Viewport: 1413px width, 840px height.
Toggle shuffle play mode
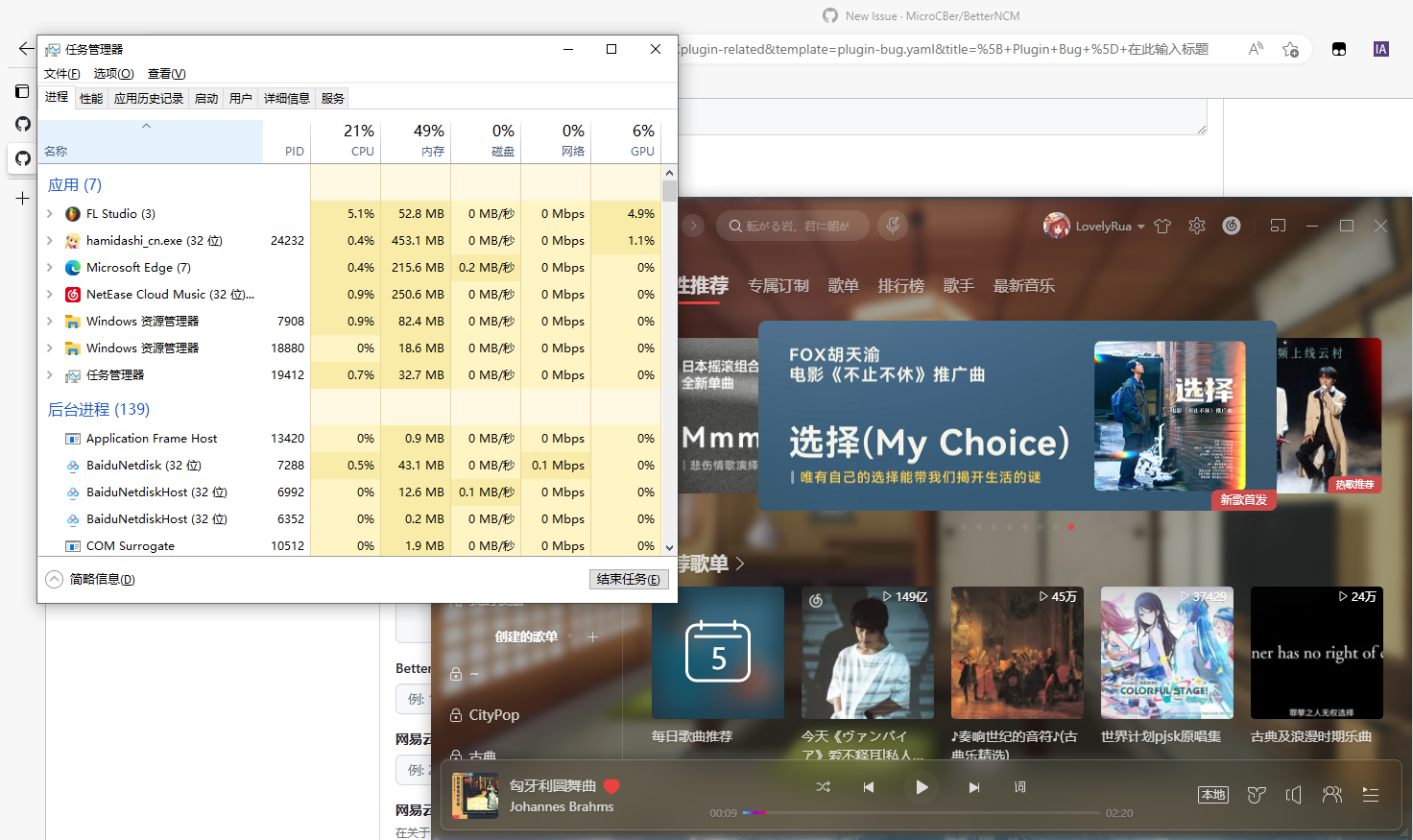(x=823, y=786)
